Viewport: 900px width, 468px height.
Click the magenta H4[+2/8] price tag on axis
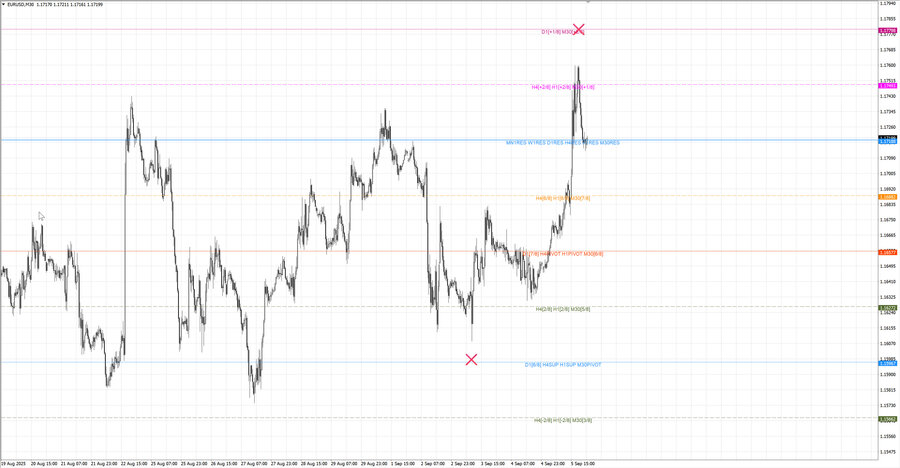[887, 86]
